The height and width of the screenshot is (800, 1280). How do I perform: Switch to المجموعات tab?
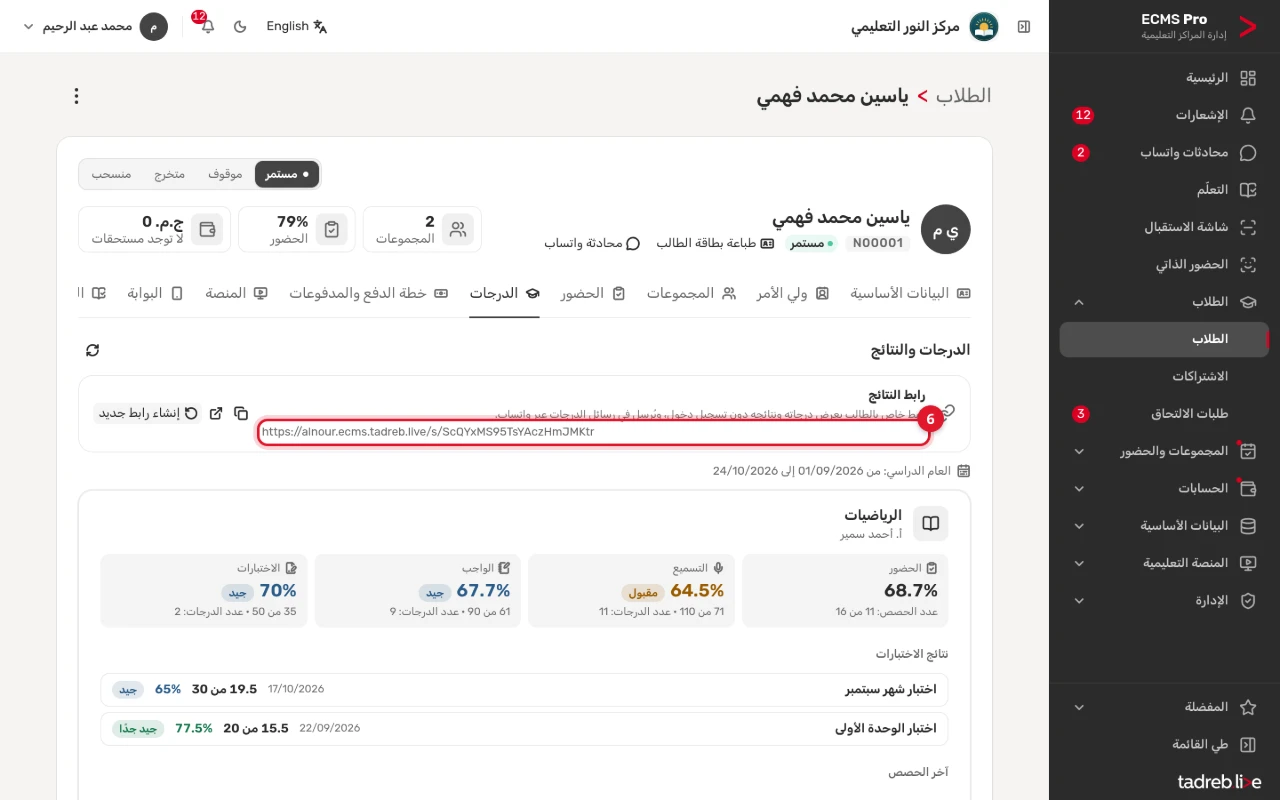[x=691, y=293]
